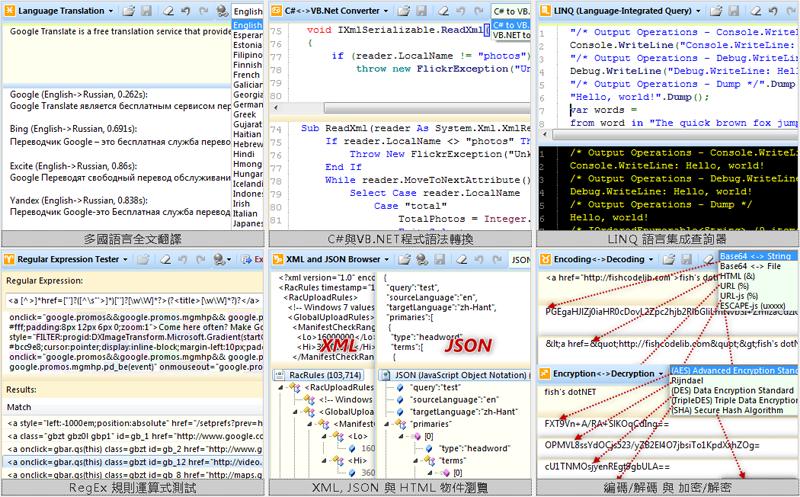This screenshot has height=497, width=800.
Task: Collapse terms node in JSON tree
Action: (414, 461)
